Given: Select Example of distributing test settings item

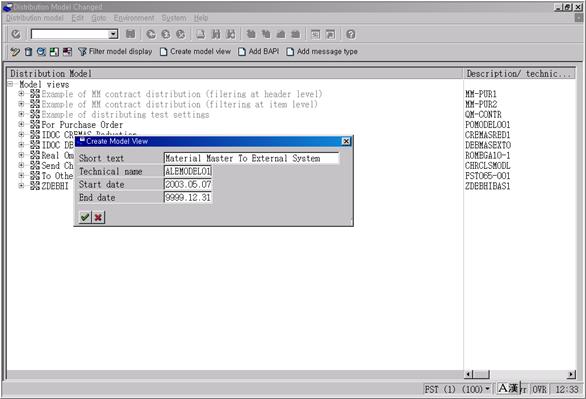Looking at the screenshot, I should (125, 115).
